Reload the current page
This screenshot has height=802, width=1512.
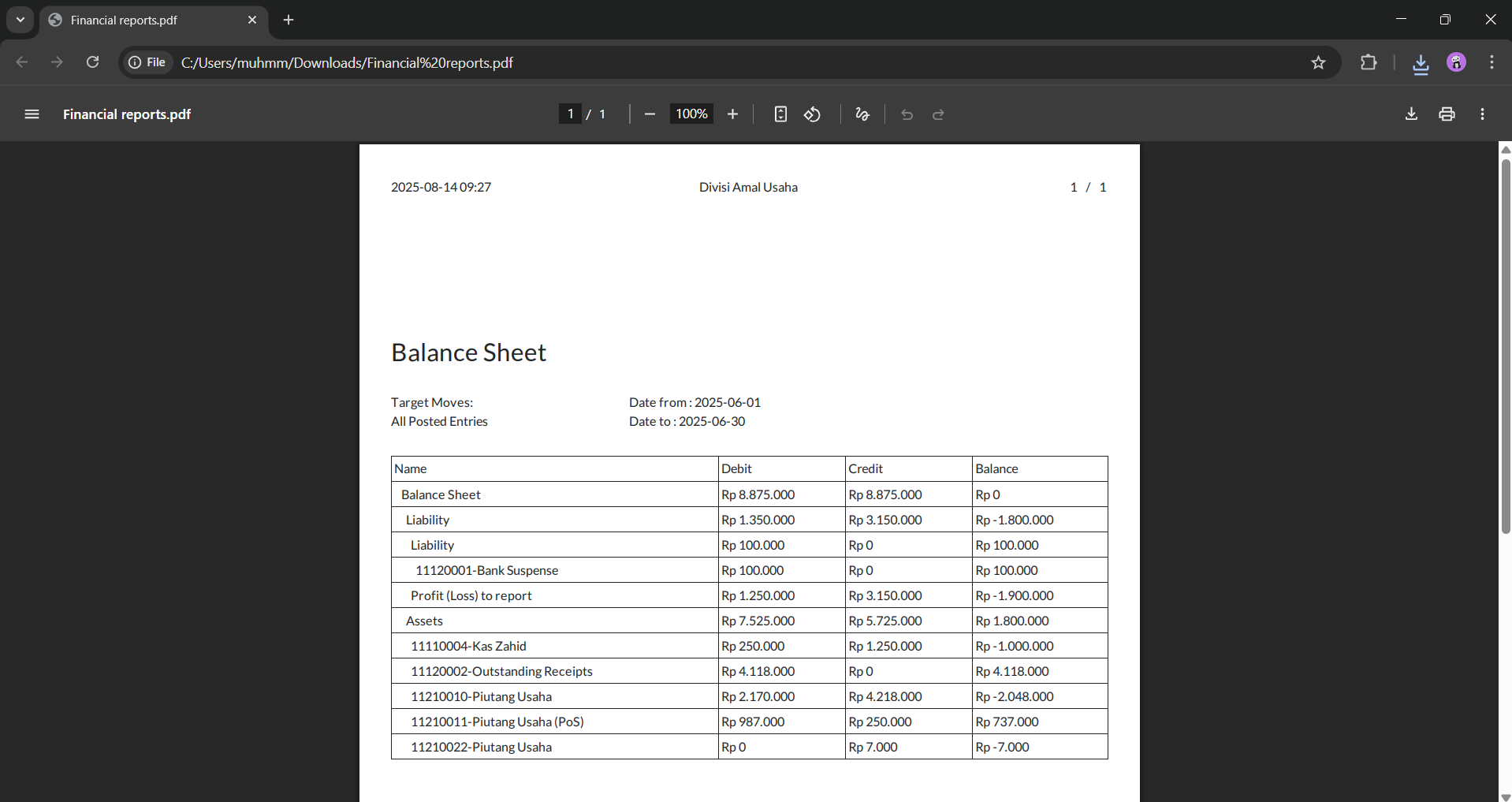92,62
